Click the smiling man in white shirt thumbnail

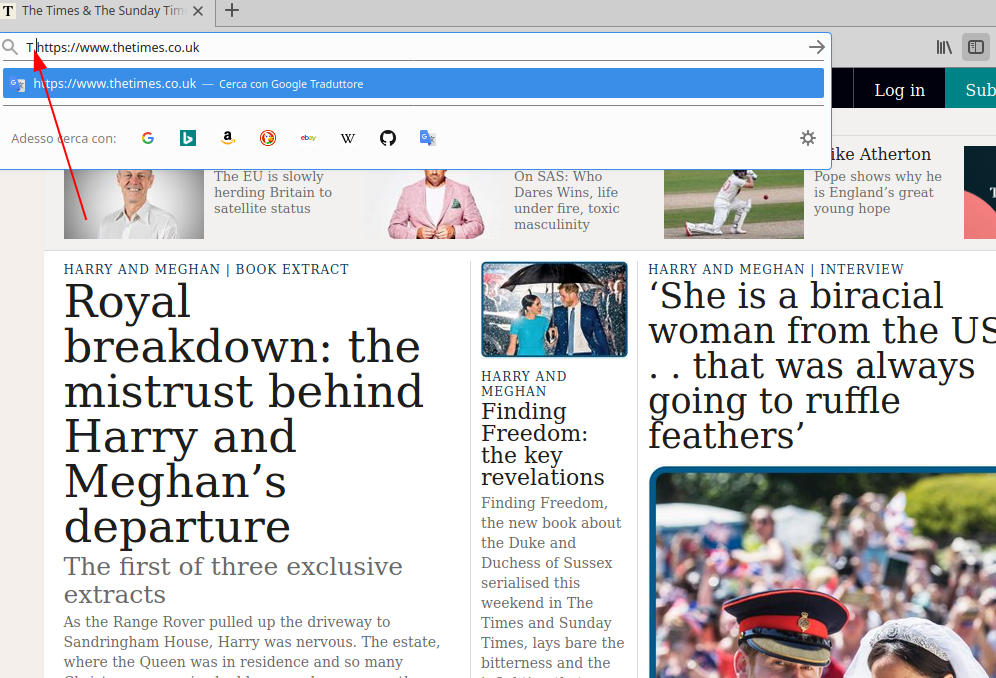134,204
